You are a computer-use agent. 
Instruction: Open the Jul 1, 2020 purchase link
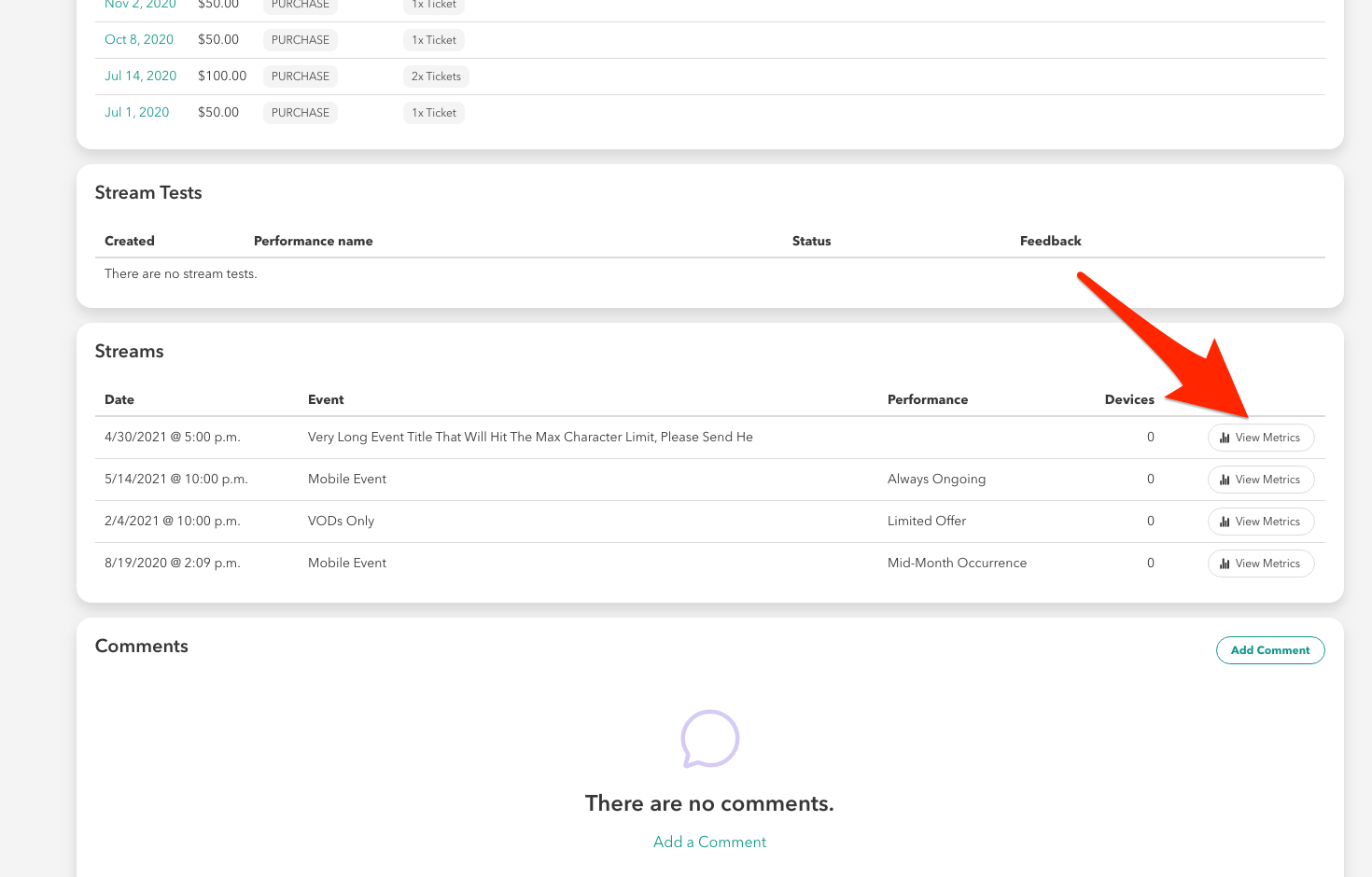(x=136, y=112)
